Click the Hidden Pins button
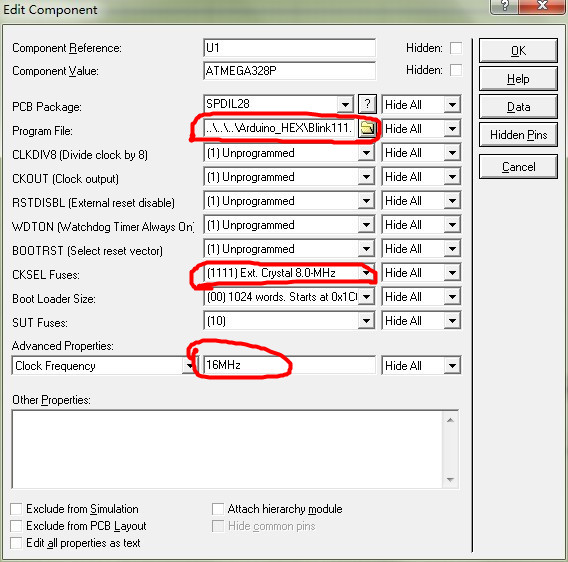This screenshot has width=568, height=562. [518, 135]
